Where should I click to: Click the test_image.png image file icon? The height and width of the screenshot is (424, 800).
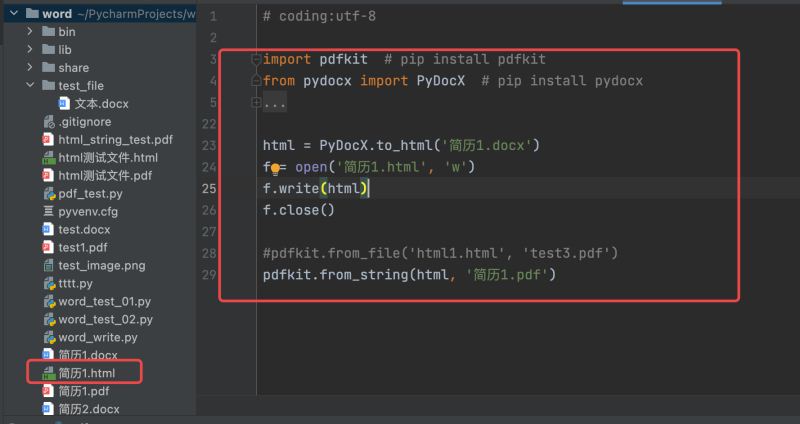click(48, 266)
